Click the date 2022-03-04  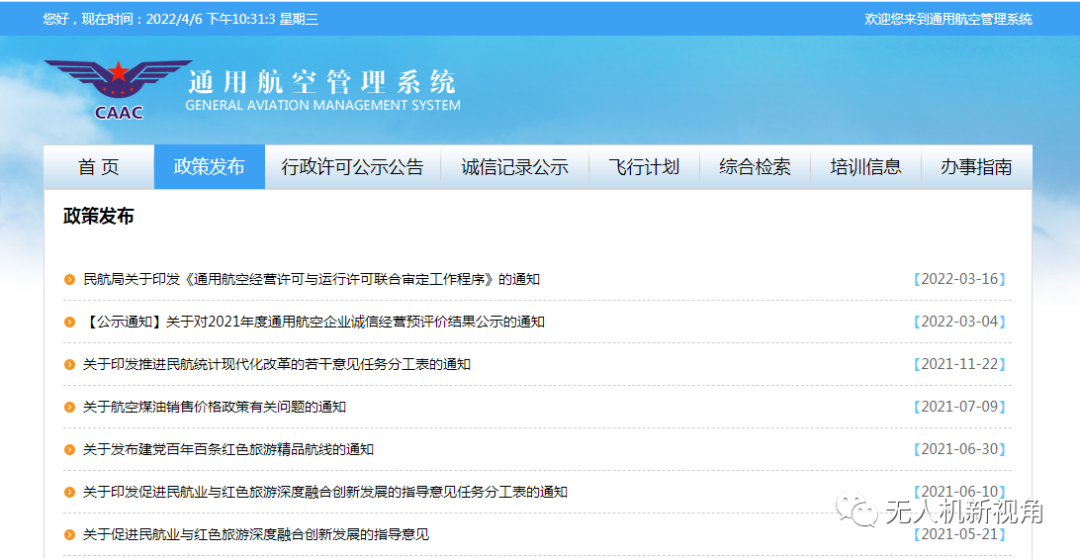[x=959, y=321]
